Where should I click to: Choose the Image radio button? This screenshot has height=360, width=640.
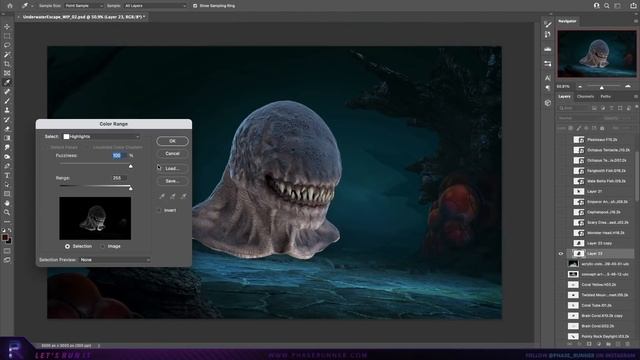102,247
